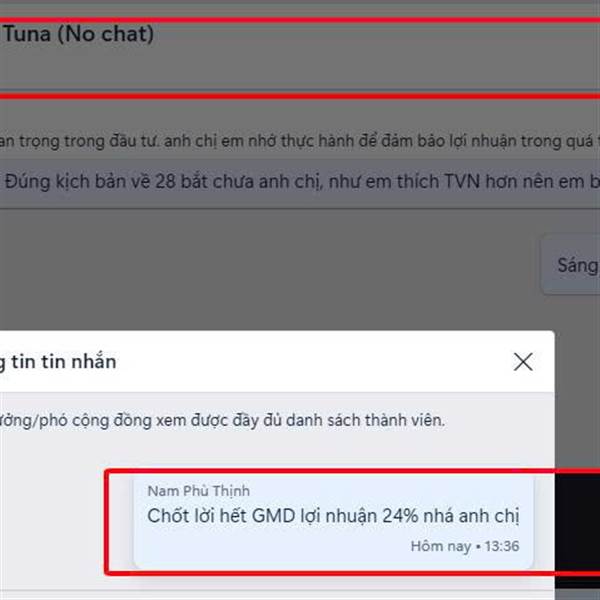Open pinned message about đầu tư lợi nhuận
The height and width of the screenshot is (600, 600).
click(x=300, y=141)
